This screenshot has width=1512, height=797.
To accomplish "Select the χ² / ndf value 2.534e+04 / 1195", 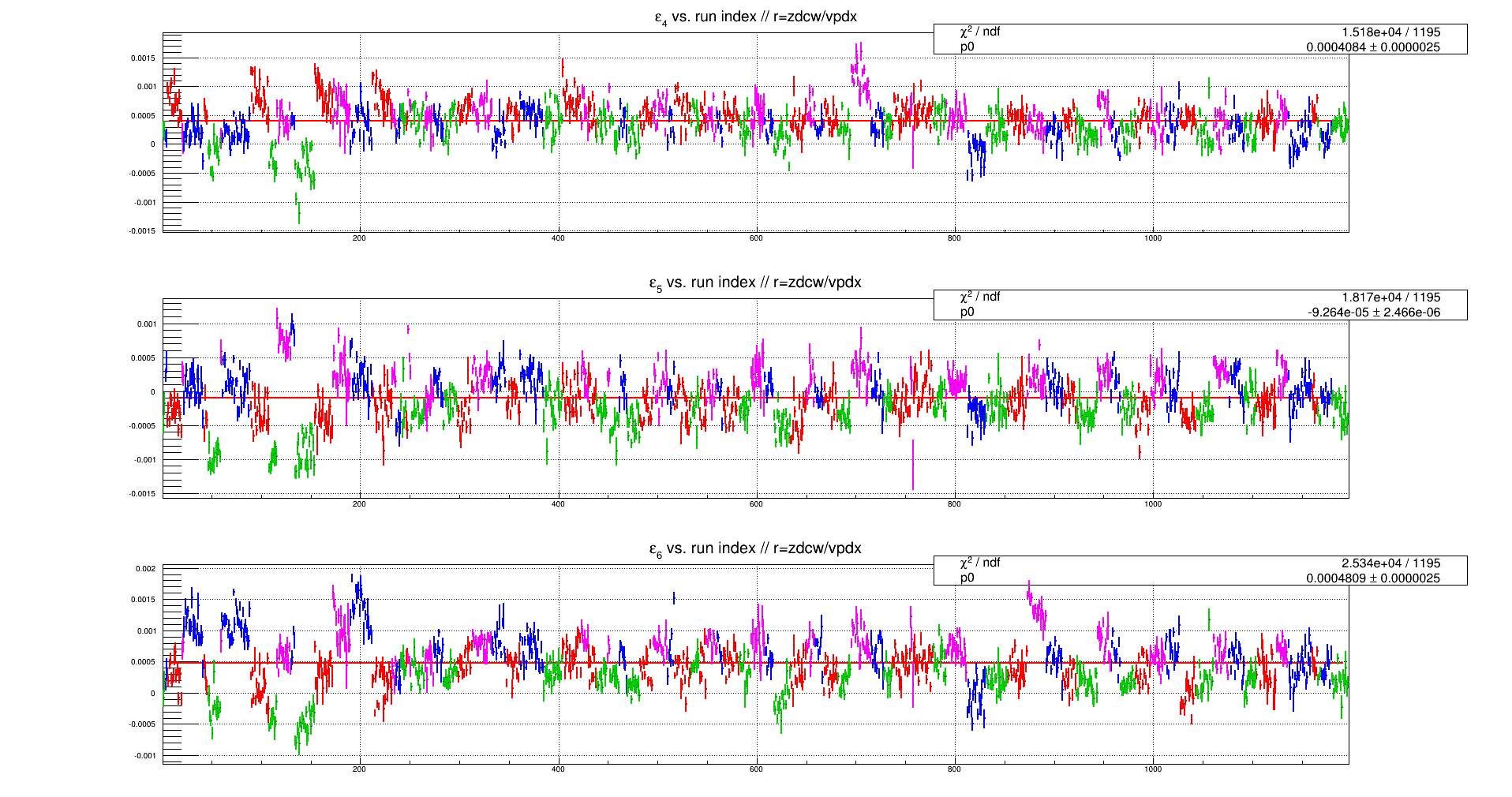I will 1390,563.
